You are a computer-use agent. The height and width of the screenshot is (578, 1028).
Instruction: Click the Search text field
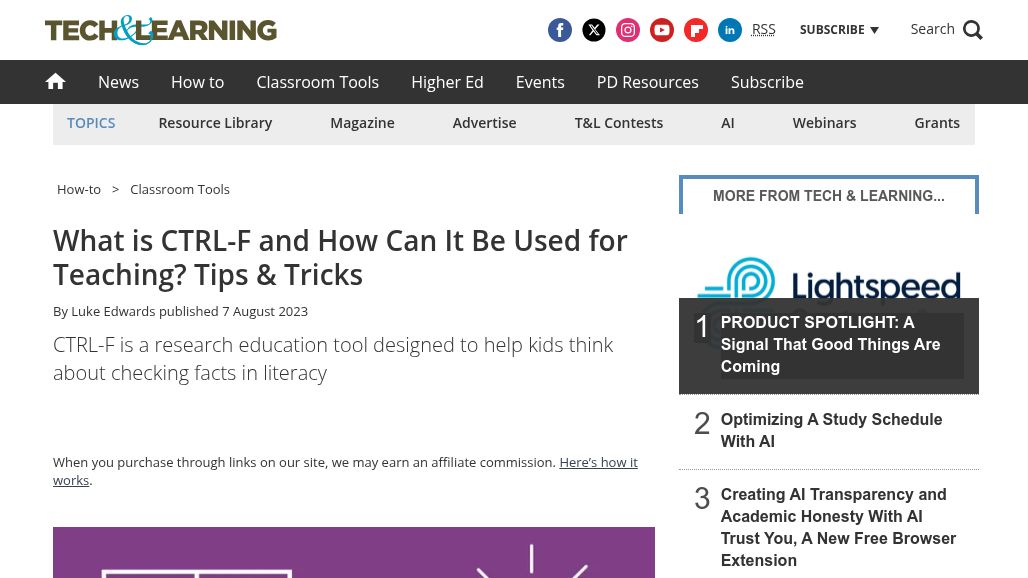click(x=932, y=29)
